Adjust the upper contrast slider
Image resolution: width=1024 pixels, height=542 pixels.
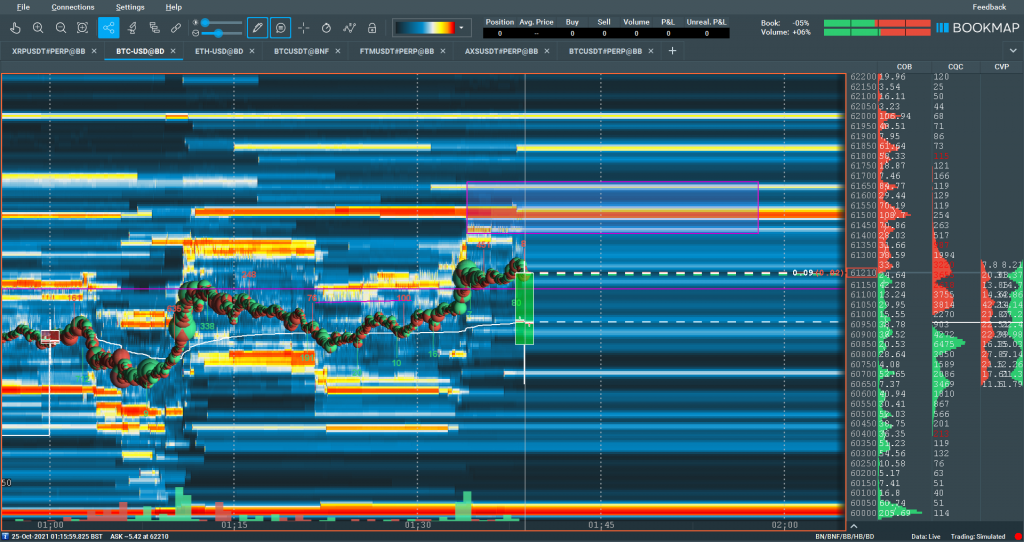(x=221, y=23)
